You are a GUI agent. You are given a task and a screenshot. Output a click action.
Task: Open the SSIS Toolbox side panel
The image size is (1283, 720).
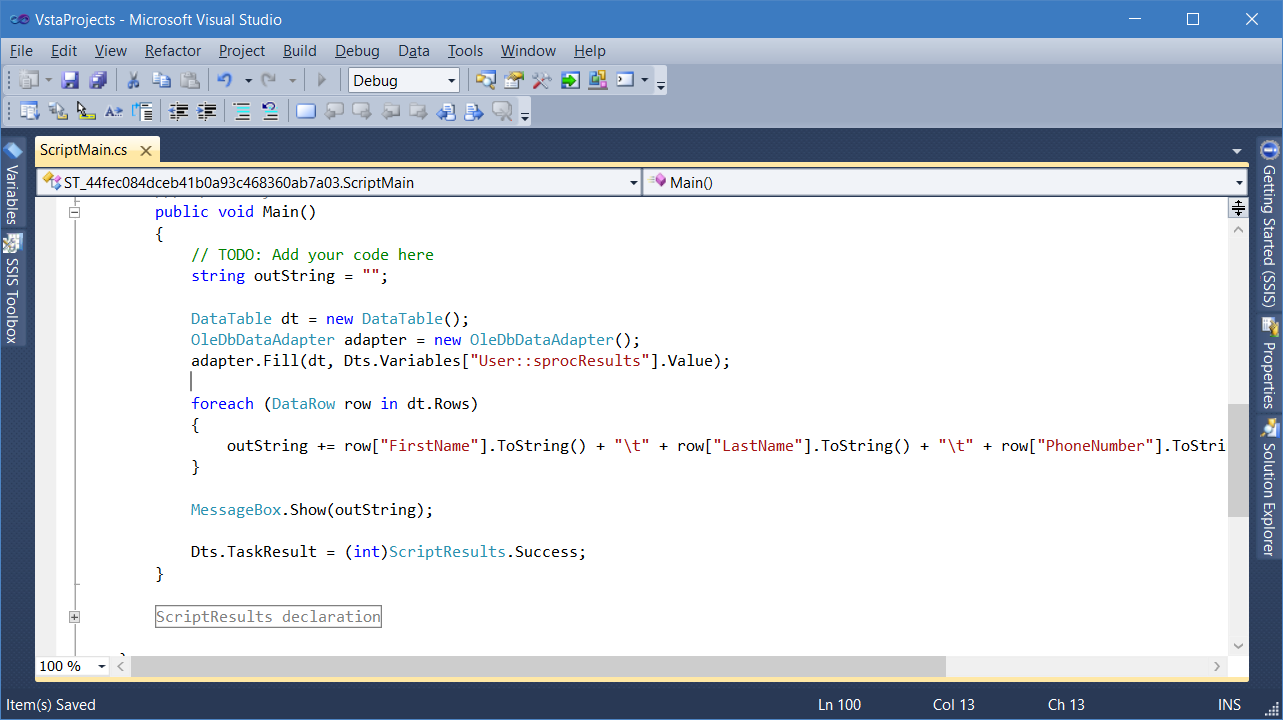(12, 290)
